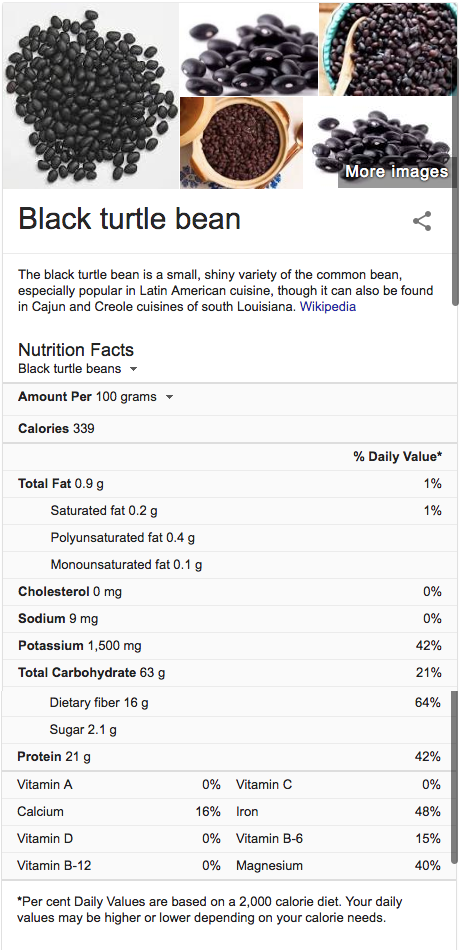Select the Protein 21 g row
The width and height of the screenshot is (461, 950).
click(x=230, y=757)
